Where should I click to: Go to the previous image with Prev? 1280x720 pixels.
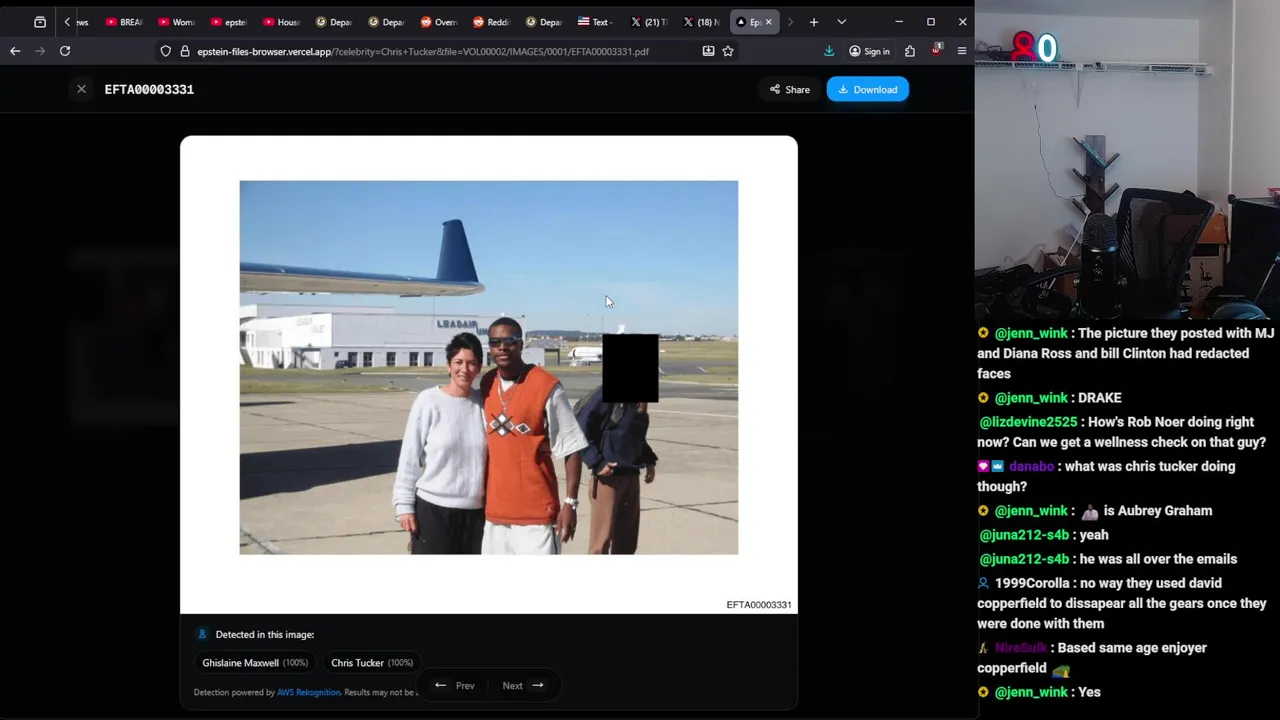(454, 685)
